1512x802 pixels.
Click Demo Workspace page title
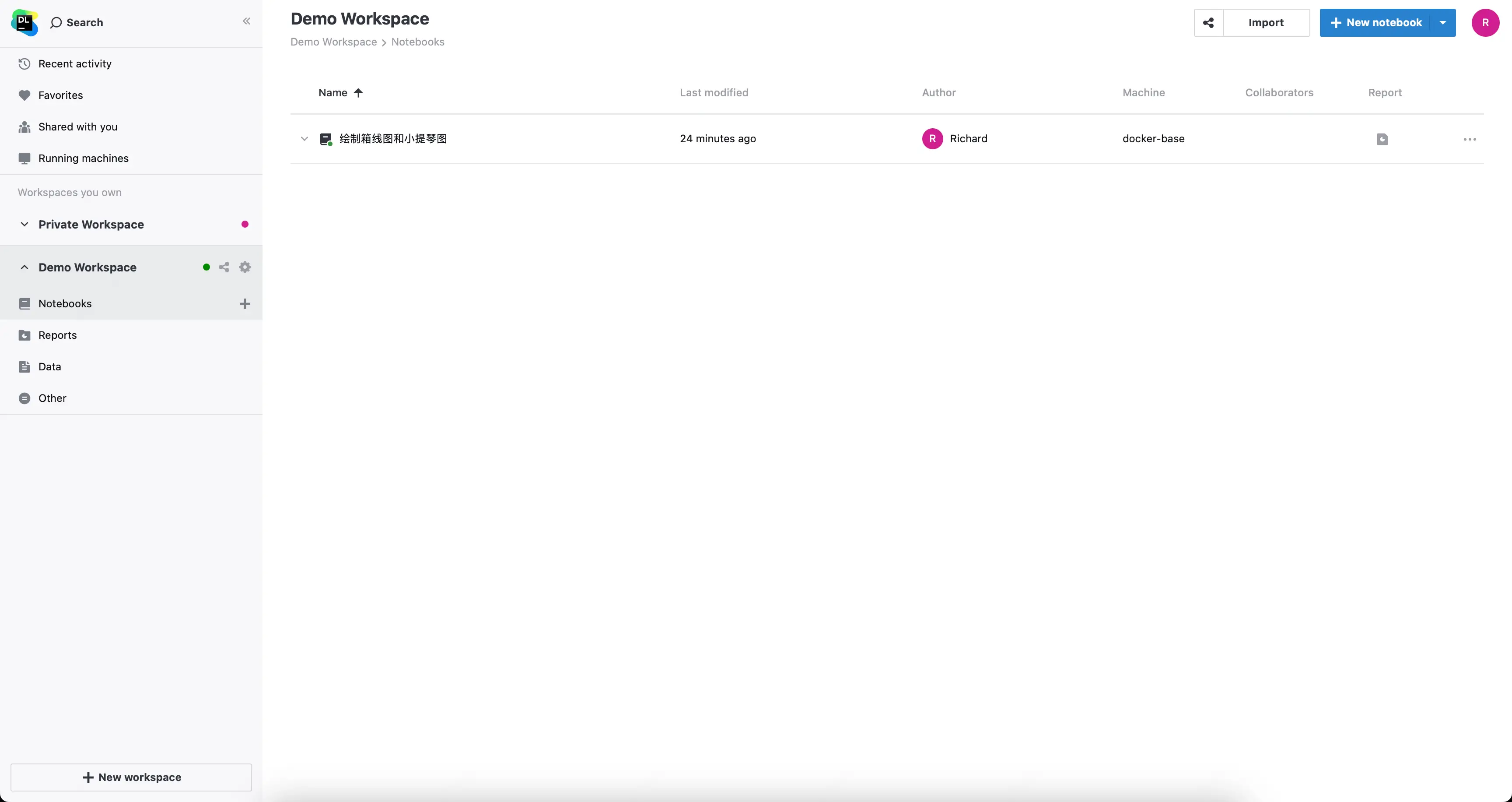point(360,19)
